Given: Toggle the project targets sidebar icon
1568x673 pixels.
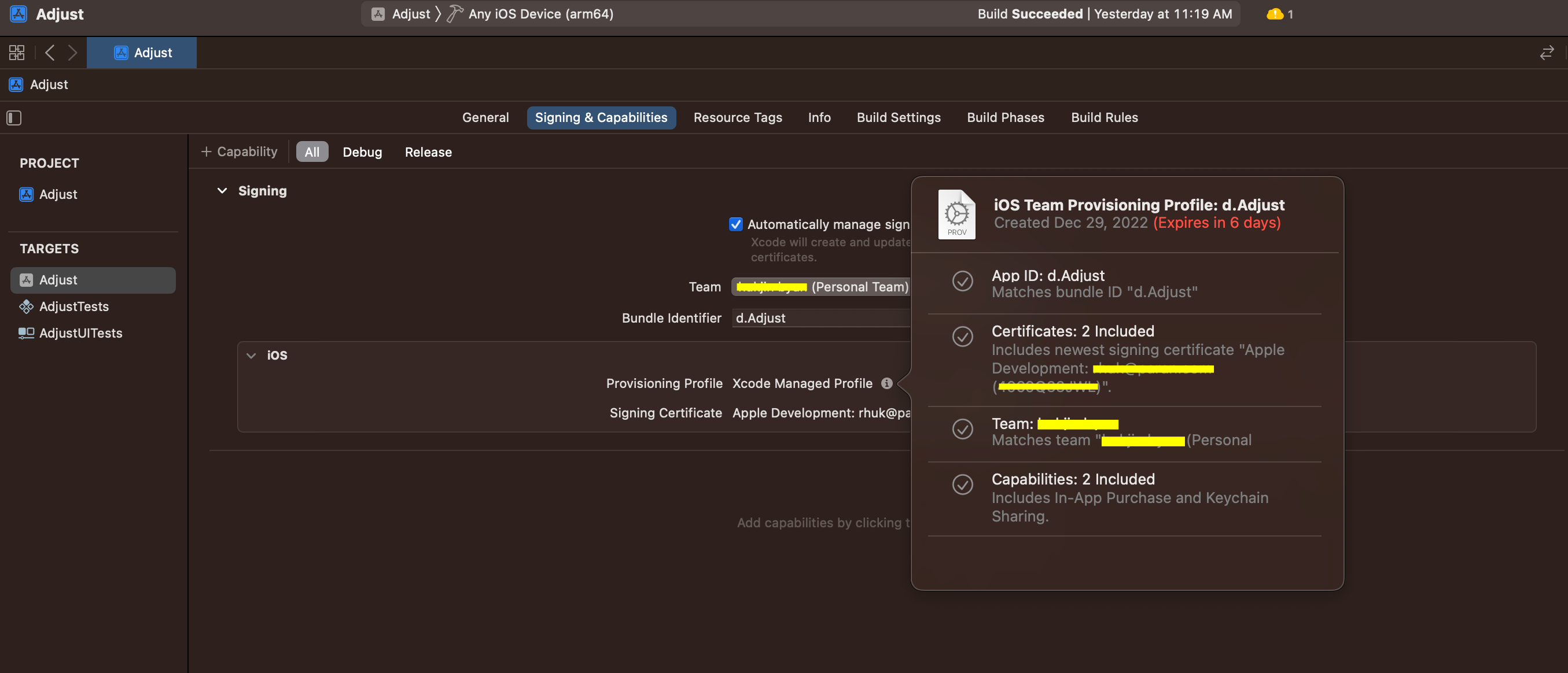Looking at the screenshot, I should 14,117.
